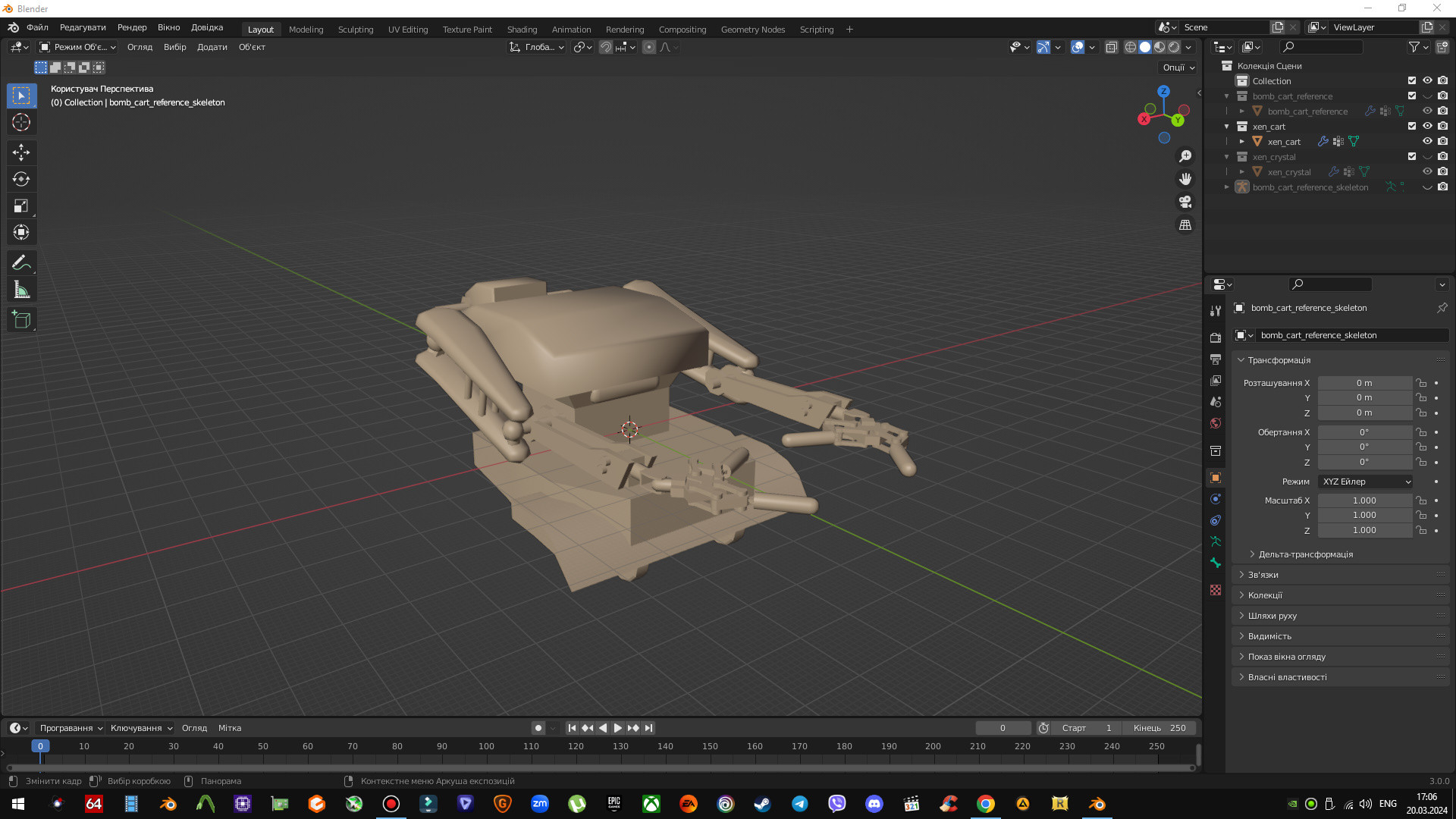Activate the Measure tool
1456x819 pixels.
click(x=21, y=289)
